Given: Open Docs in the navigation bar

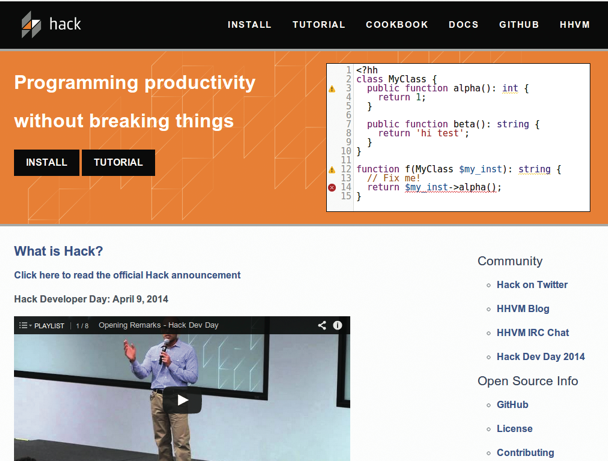Looking at the screenshot, I should pyautogui.click(x=463, y=24).
